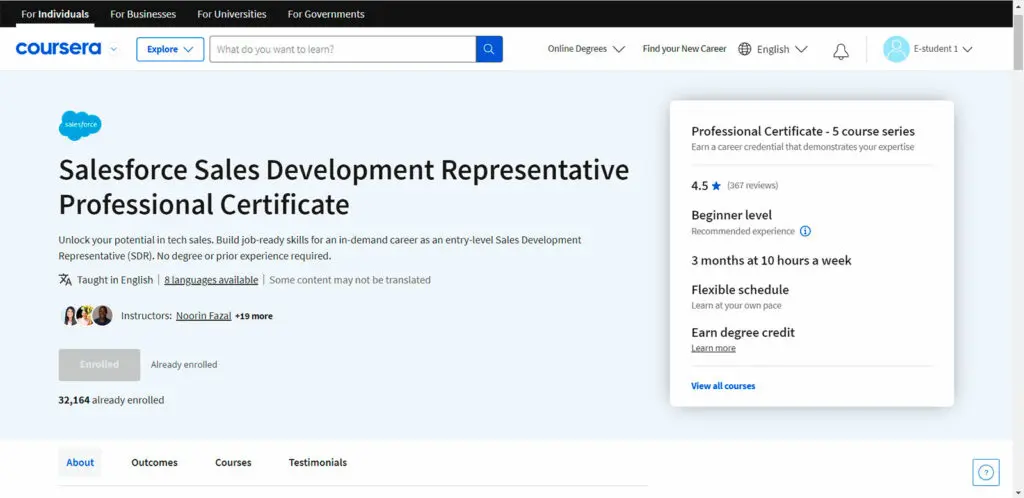Click the Earn degree credit heading
The image size is (1024, 498).
click(x=743, y=332)
